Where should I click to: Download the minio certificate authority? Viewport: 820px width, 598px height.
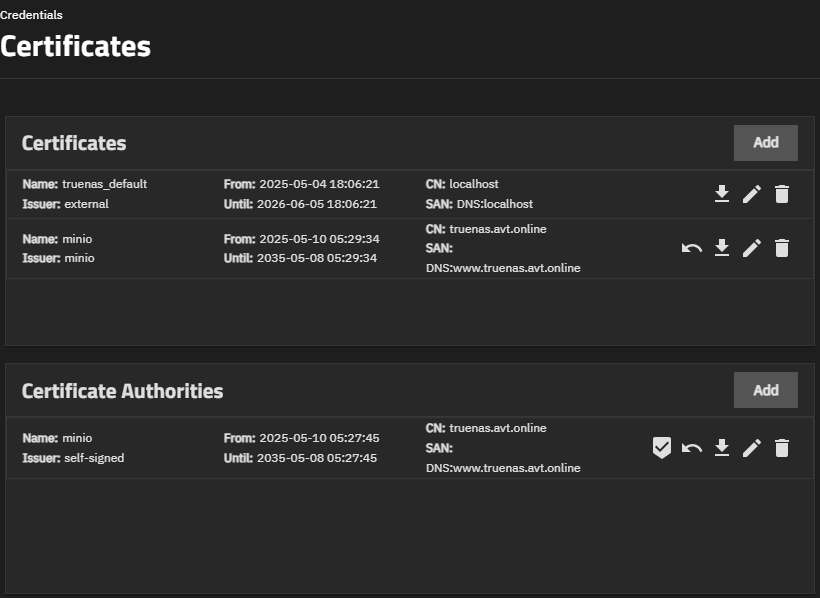pyautogui.click(x=722, y=448)
